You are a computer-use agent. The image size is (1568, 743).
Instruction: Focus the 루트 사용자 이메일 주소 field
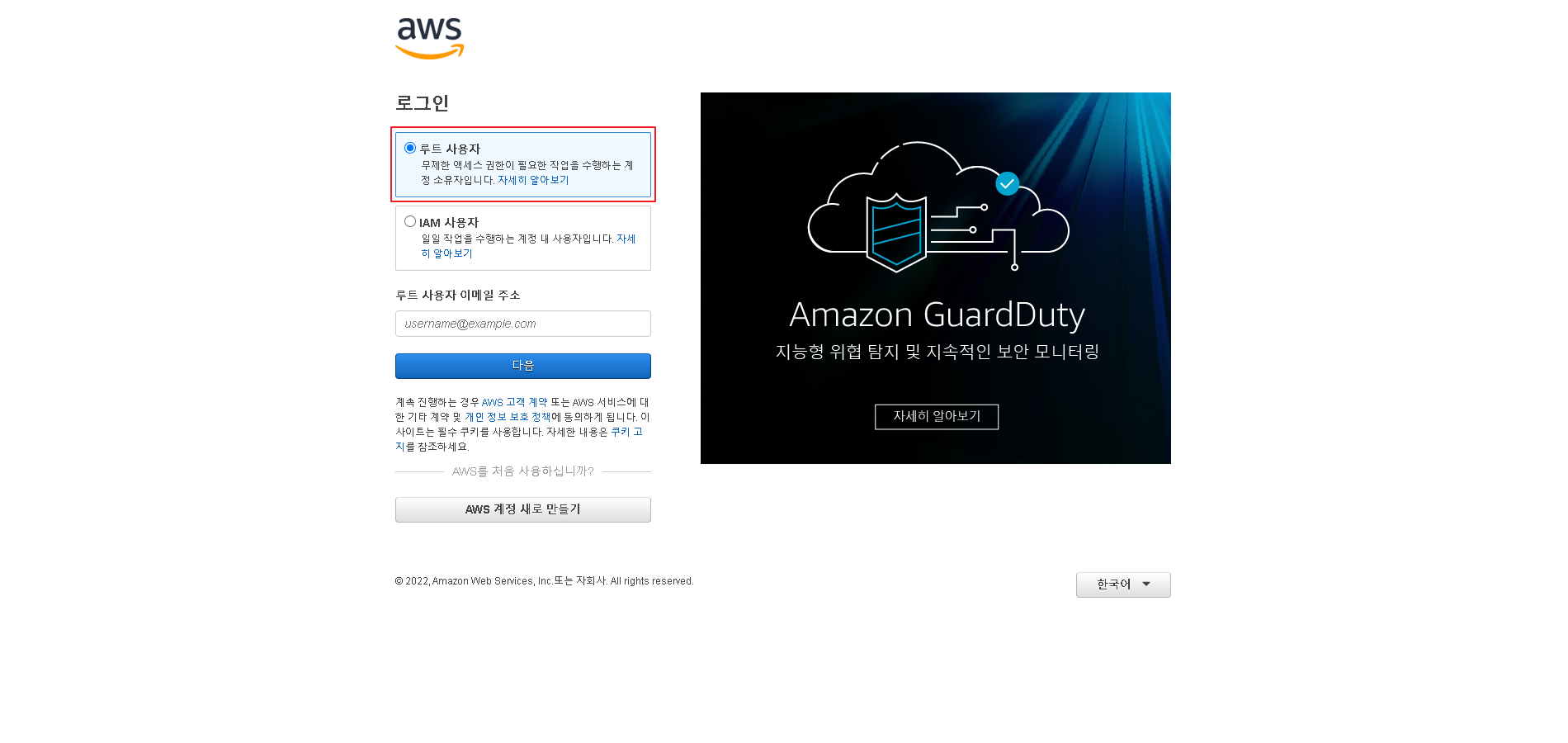click(x=523, y=324)
